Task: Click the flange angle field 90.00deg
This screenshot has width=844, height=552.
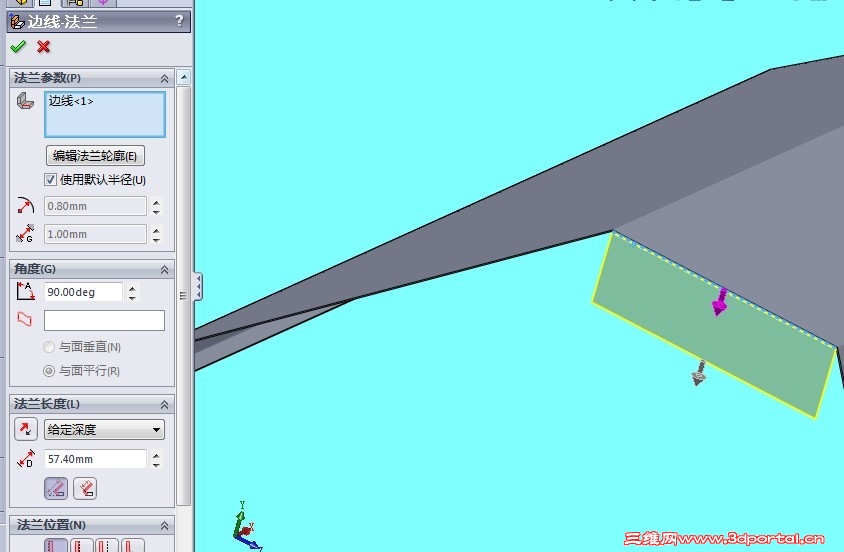Action: click(x=83, y=292)
